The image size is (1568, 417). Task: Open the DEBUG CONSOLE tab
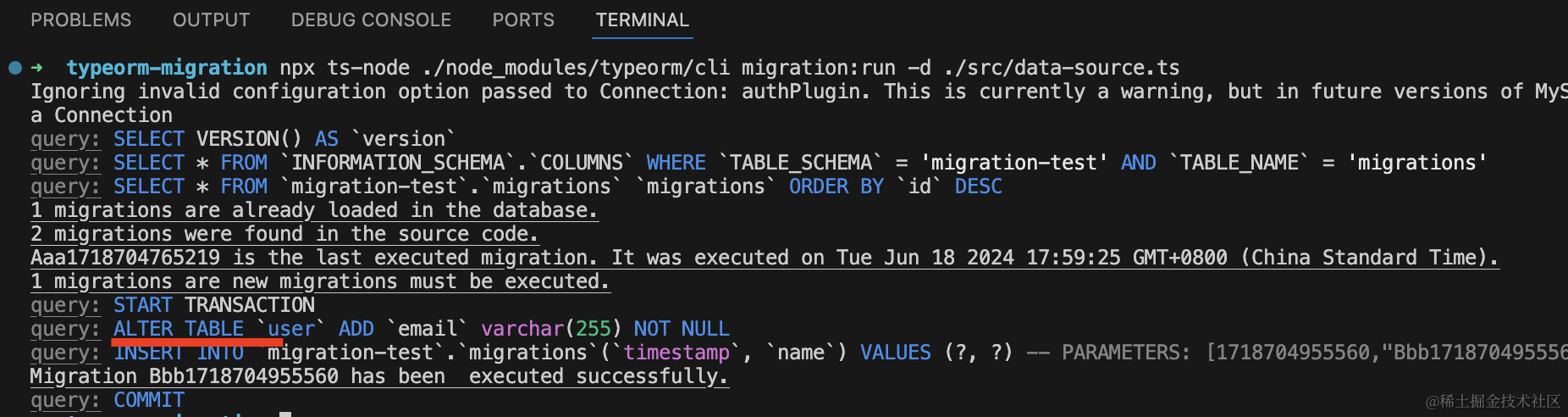371,19
